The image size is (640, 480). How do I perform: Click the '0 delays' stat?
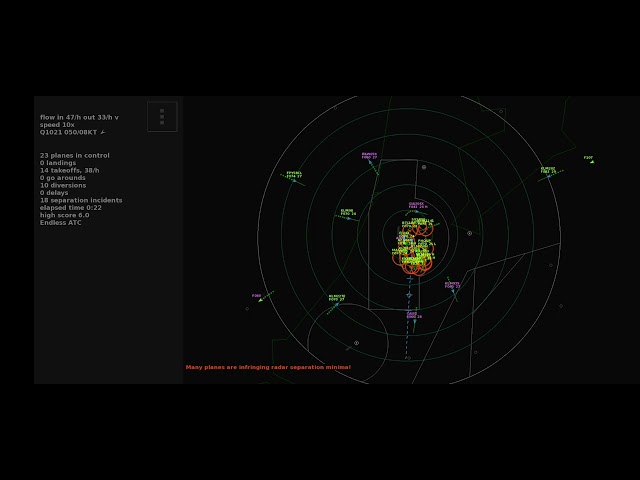pos(54,193)
